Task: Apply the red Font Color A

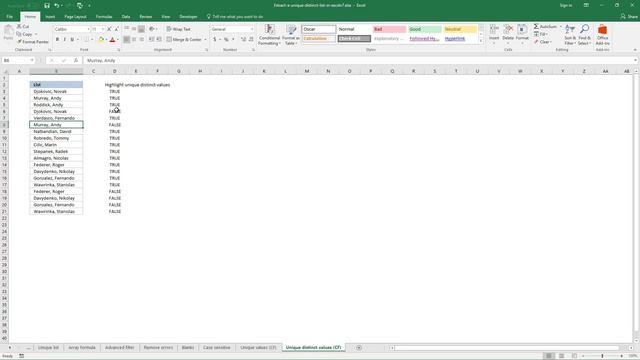Action: 113,40
